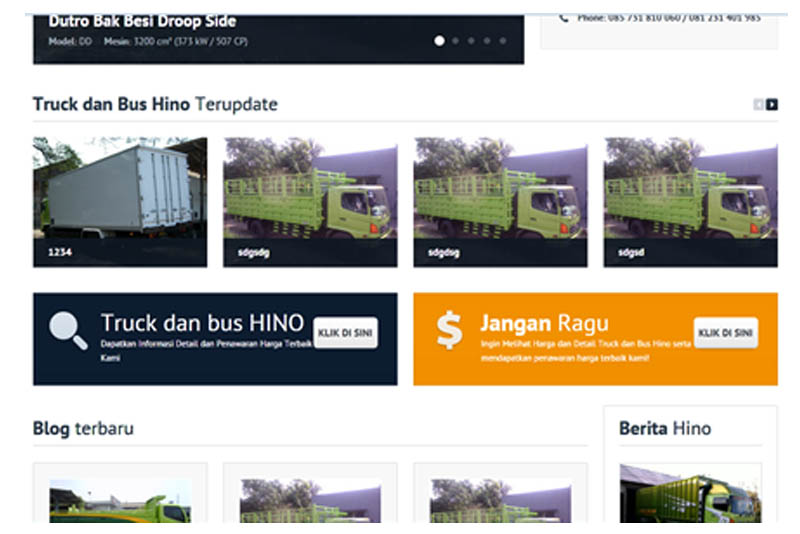
Task: Click the magnifying glass search icon
Action: (68, 331)
